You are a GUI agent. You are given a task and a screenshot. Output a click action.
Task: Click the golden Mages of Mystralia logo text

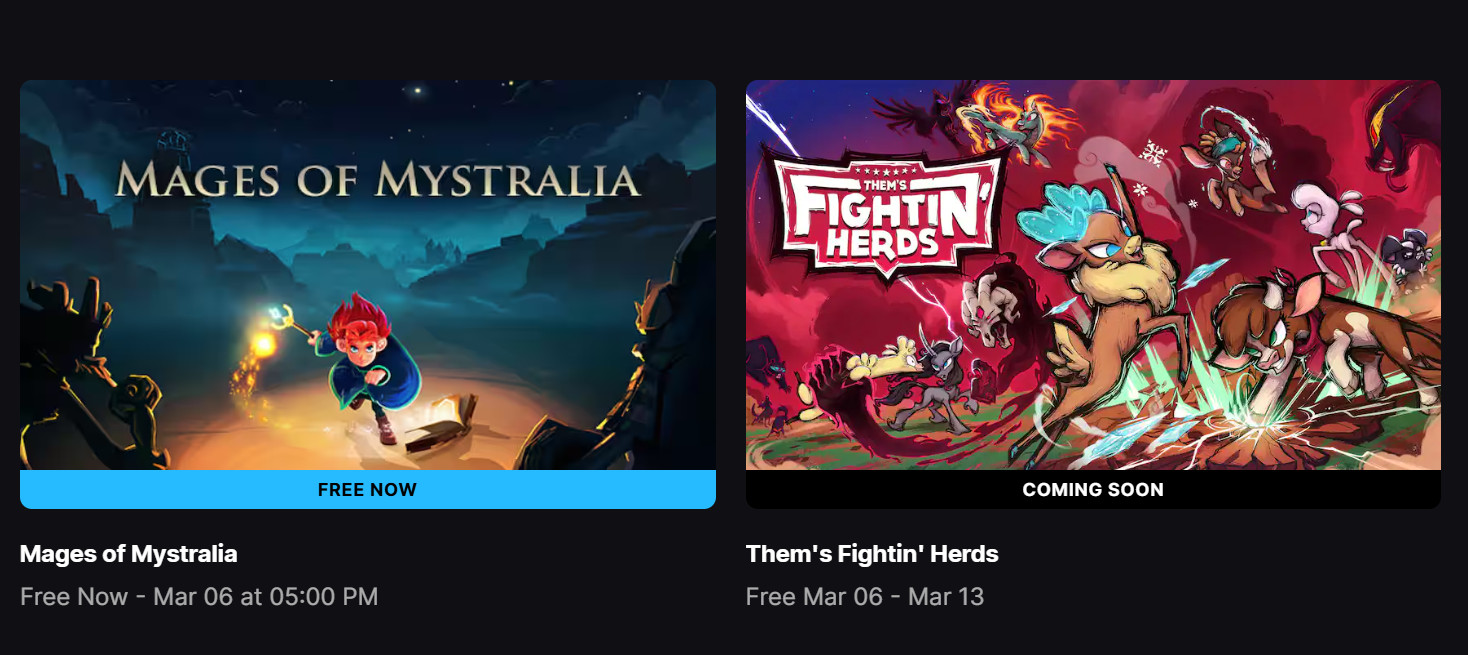click(377, 178)
